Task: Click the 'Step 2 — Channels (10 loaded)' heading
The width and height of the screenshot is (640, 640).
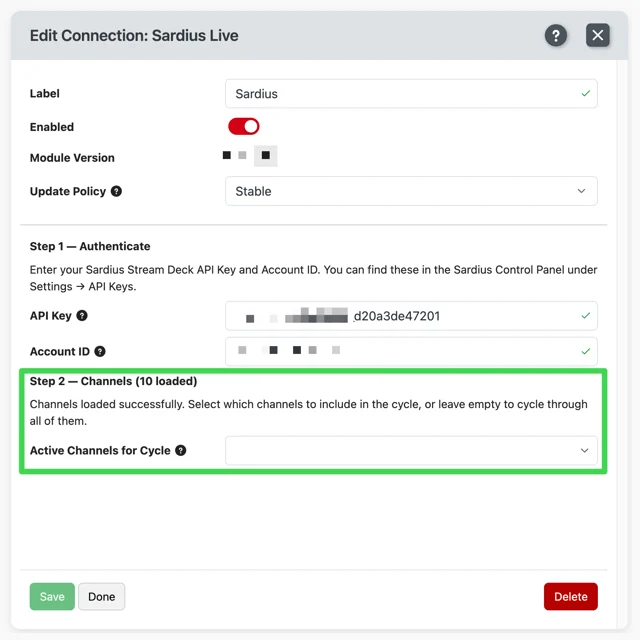Action: click(x=113, y=381)
